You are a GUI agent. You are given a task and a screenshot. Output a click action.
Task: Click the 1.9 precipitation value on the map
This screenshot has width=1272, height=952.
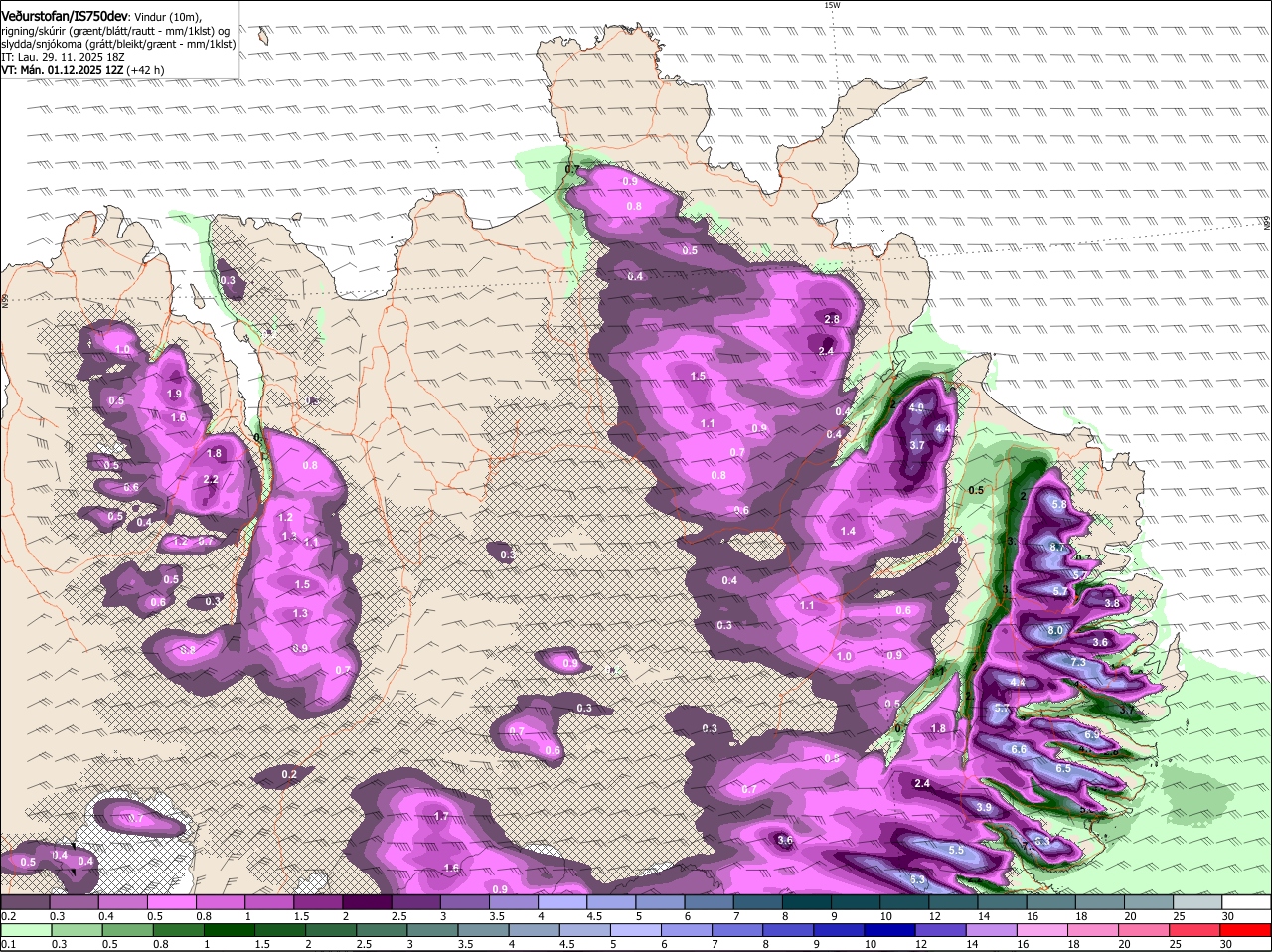pyautogui.click(x=175, y=394)
